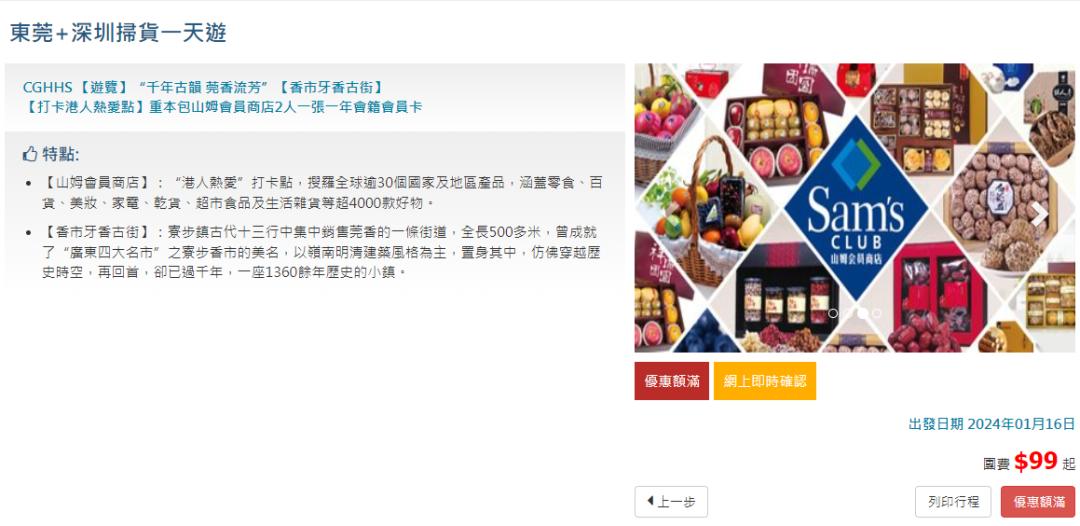Screen dimensions: 1080x526
Task: Advance carousel with the right arrow
Action: tap(1039, 215)
